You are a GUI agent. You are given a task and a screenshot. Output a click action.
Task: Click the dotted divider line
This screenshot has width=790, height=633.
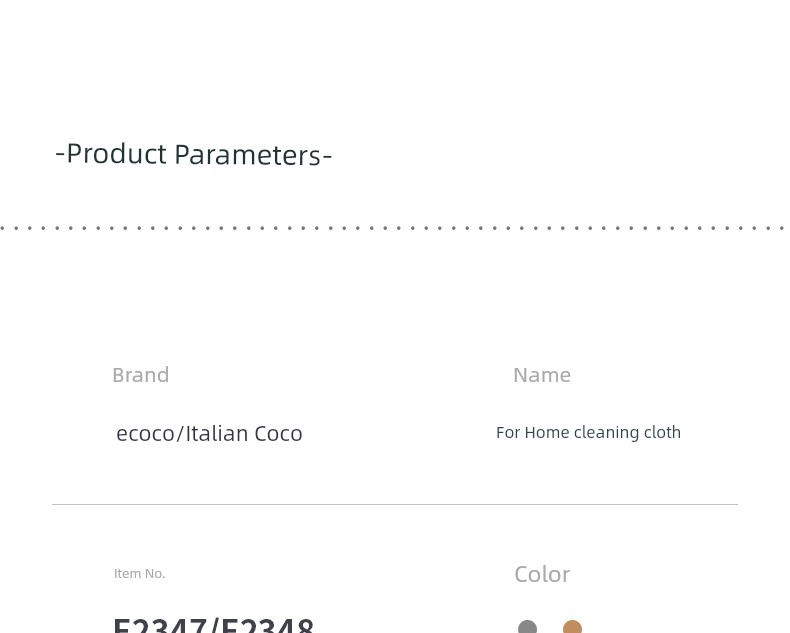pos(395,228)
